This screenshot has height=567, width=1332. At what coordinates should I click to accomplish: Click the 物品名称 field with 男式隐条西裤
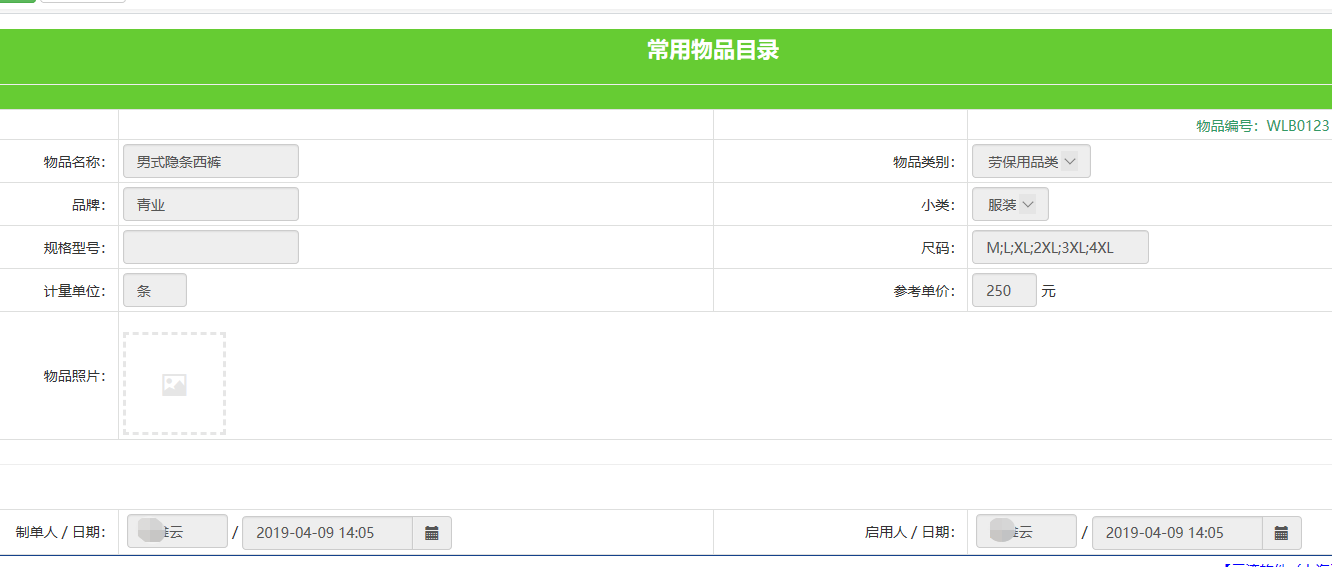click(210, 161)
